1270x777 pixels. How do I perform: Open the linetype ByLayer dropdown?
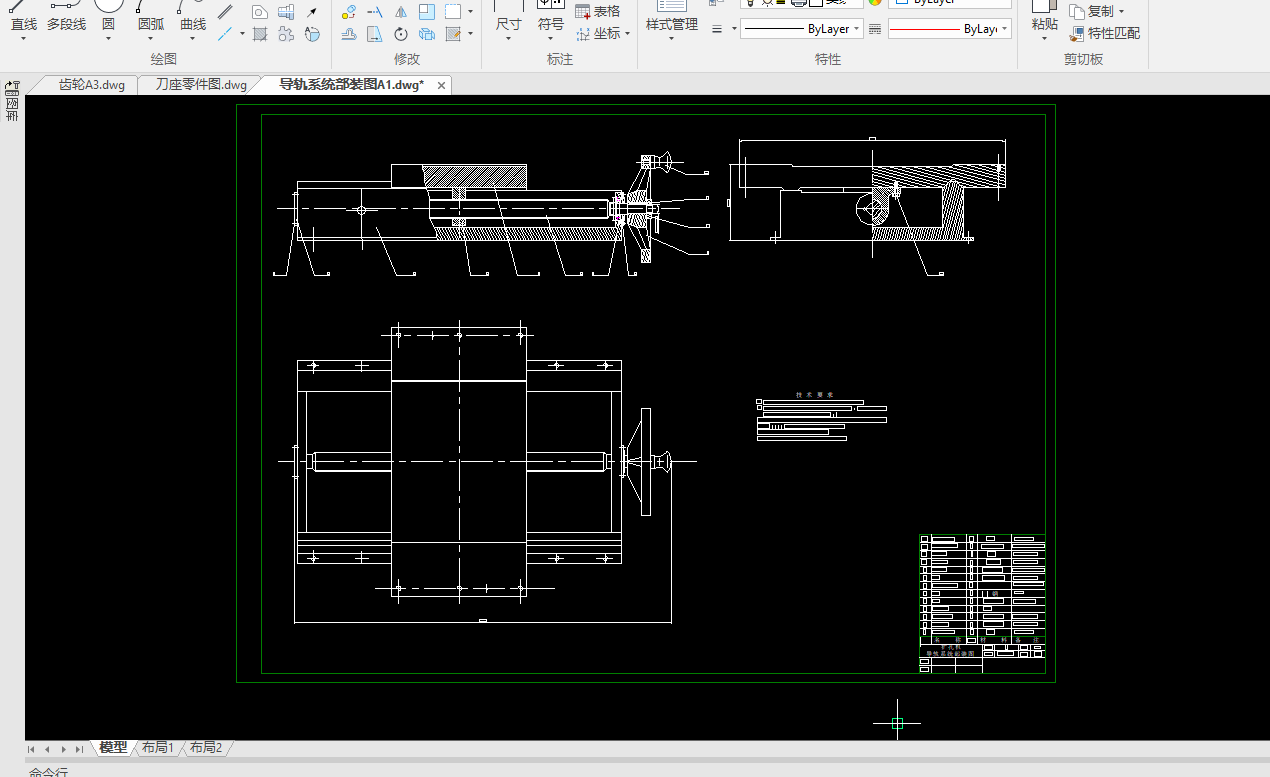click(802, 29)
